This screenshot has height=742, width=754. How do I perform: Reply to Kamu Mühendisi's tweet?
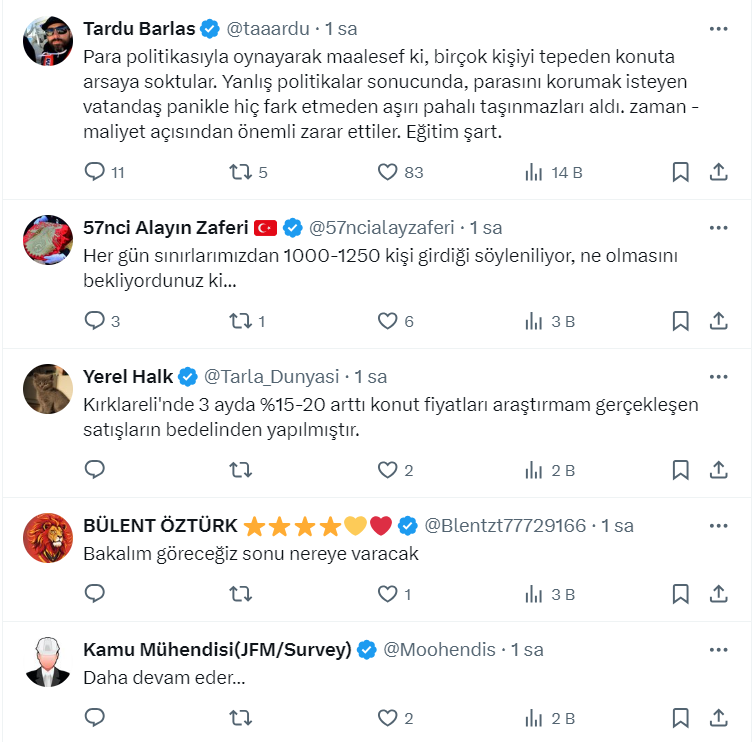click(95, 718)
